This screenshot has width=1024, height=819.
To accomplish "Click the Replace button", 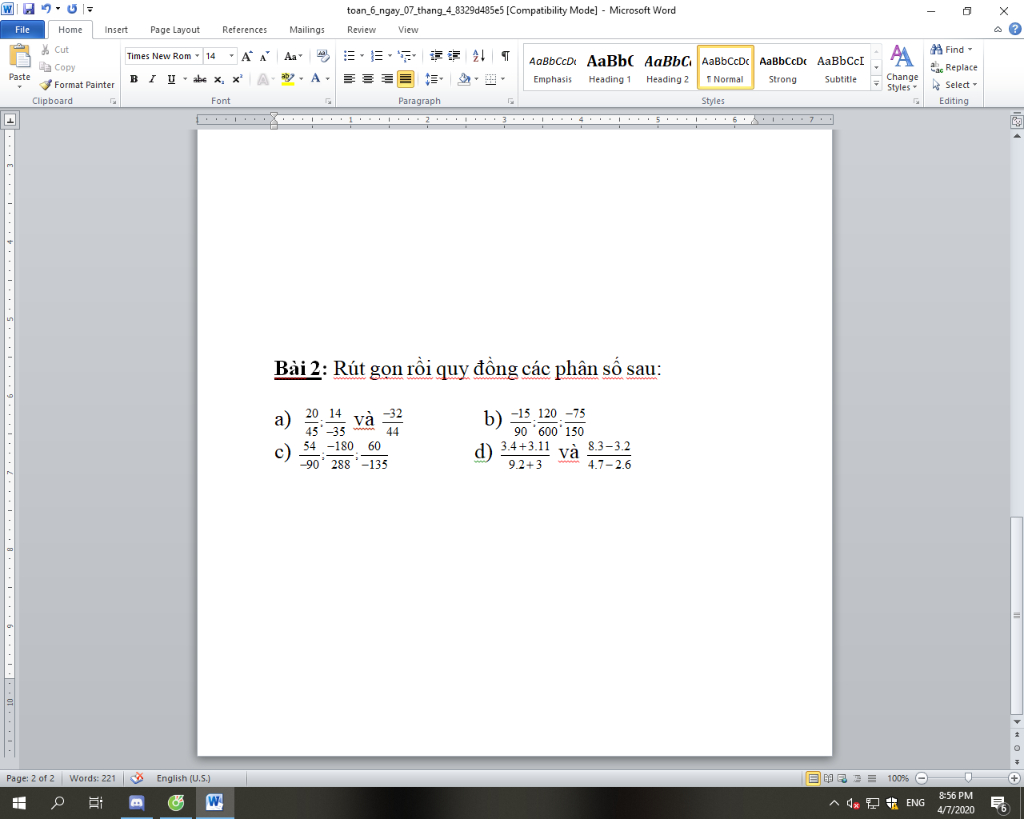I will pos(953,67).
